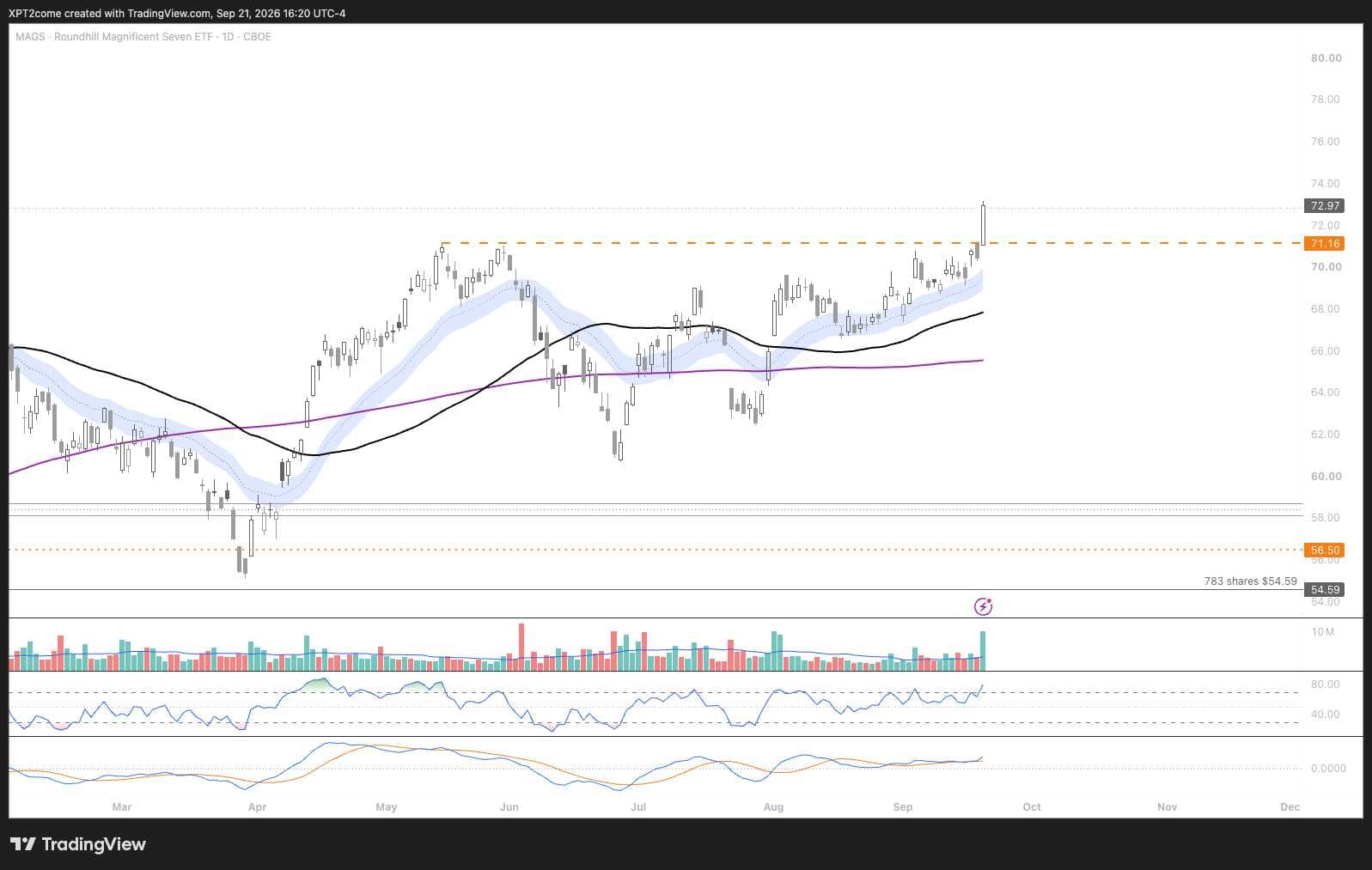Screen dimensions: 1372x870
Task: Click the 66.00 price axis label
Action: click(x=1326, y=351)
